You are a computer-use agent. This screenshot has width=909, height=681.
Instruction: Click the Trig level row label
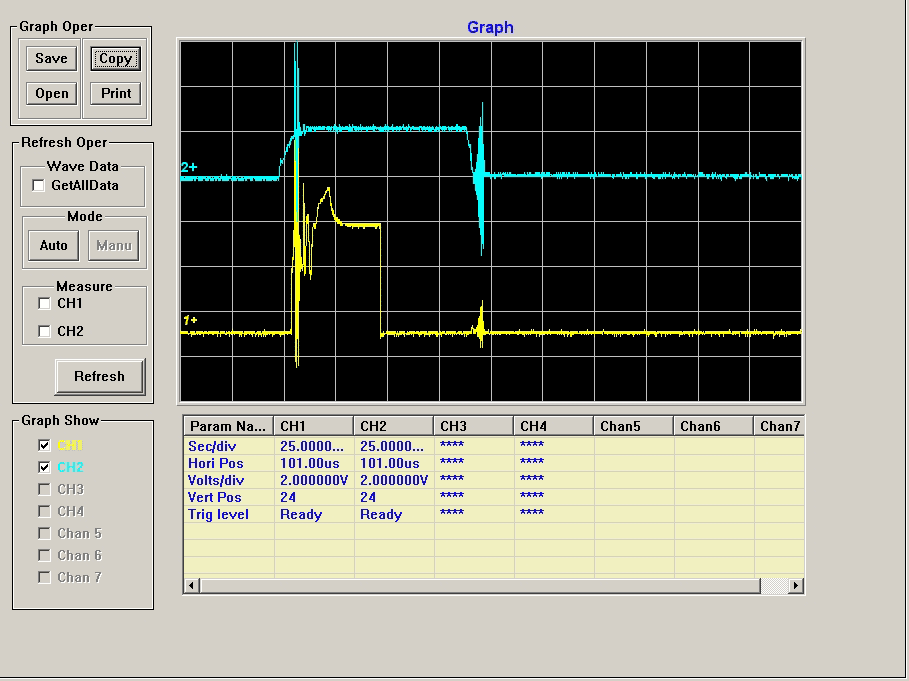click(218, 514)
